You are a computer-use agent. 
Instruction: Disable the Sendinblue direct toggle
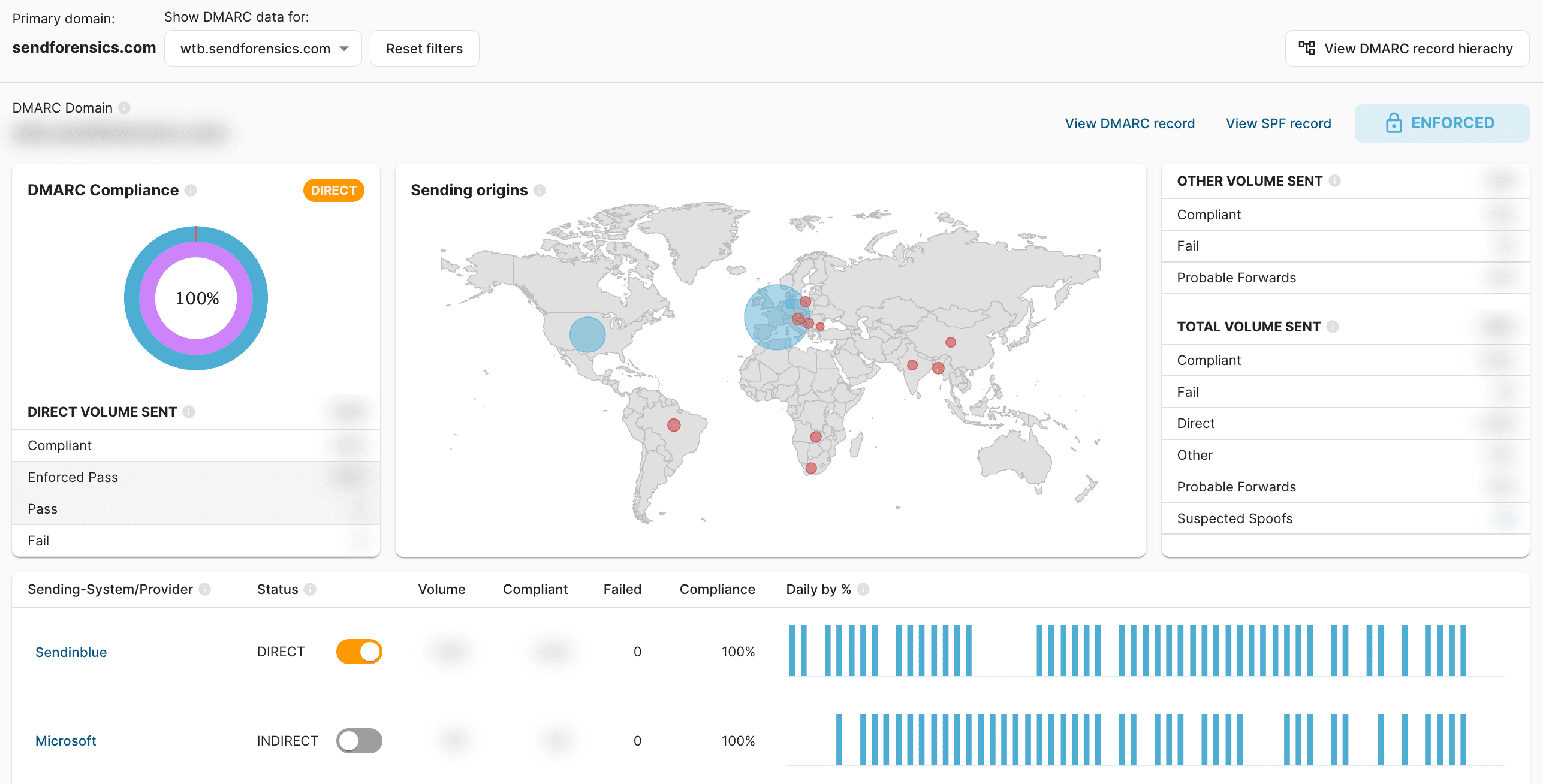(359, 652)
